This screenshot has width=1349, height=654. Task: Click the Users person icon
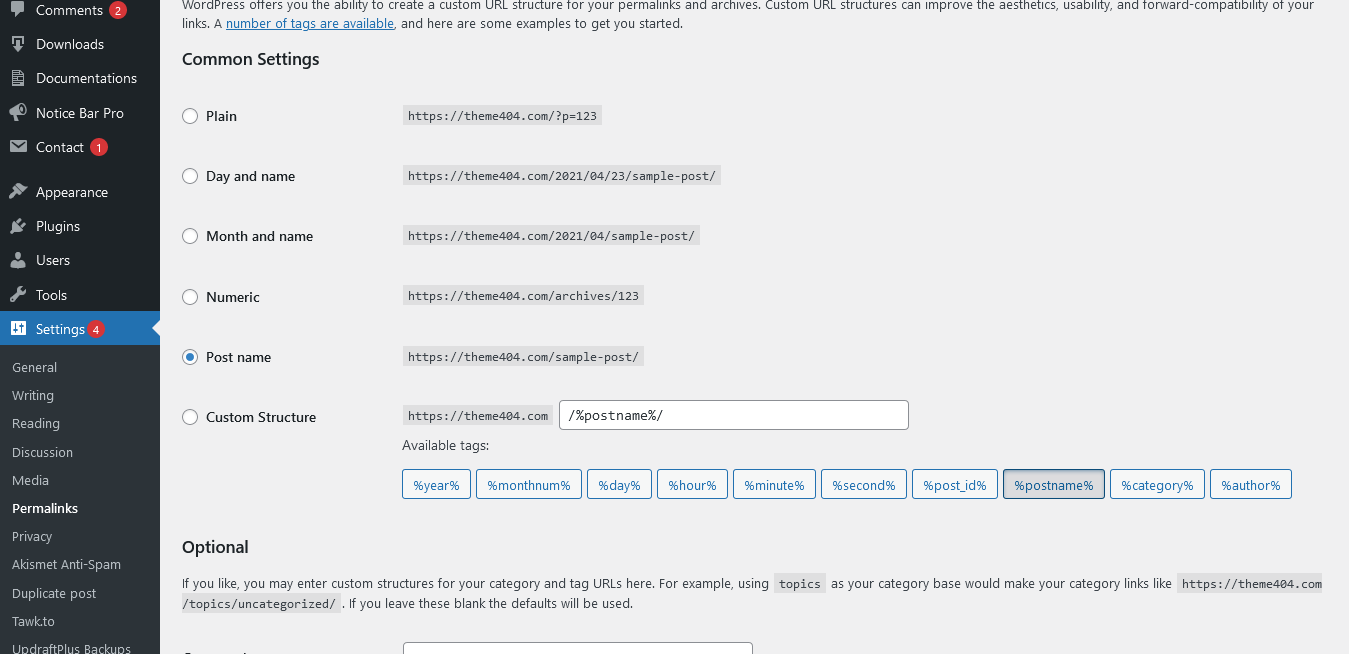[18, 260]
